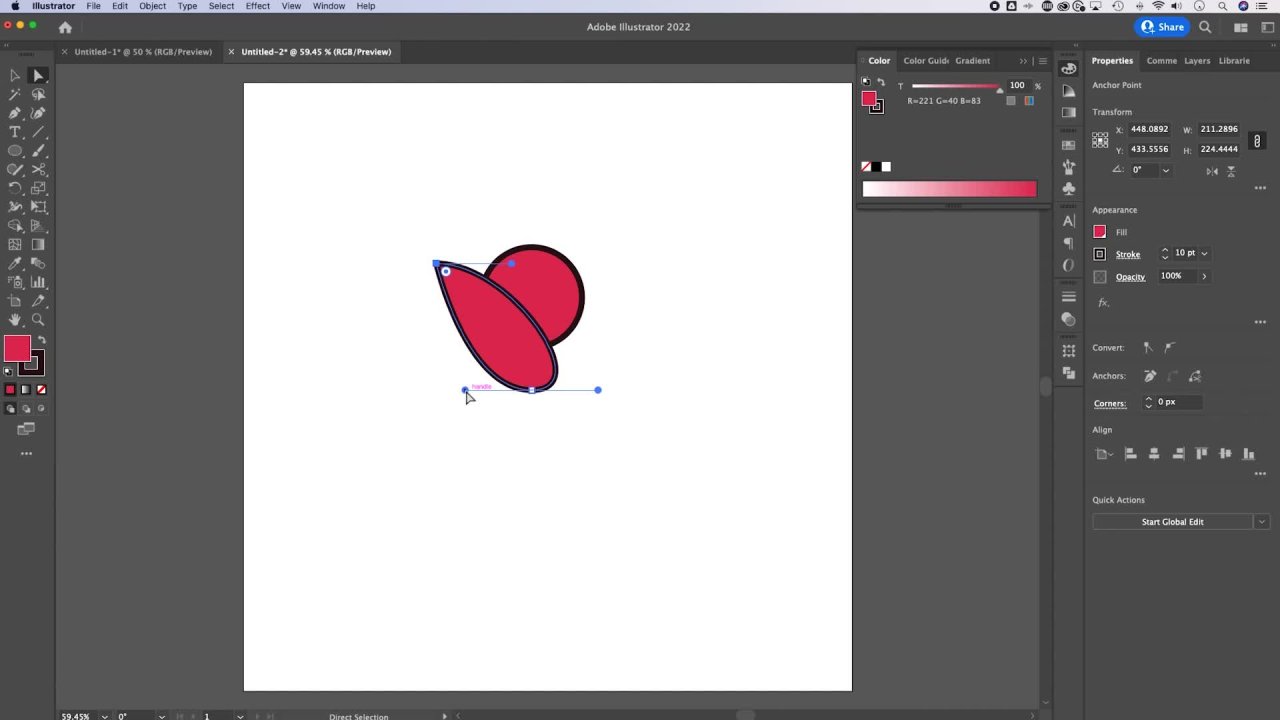Click the red color spectrum ramp
This screenshot has height=720, width=1280.
(x=949, y=189)
